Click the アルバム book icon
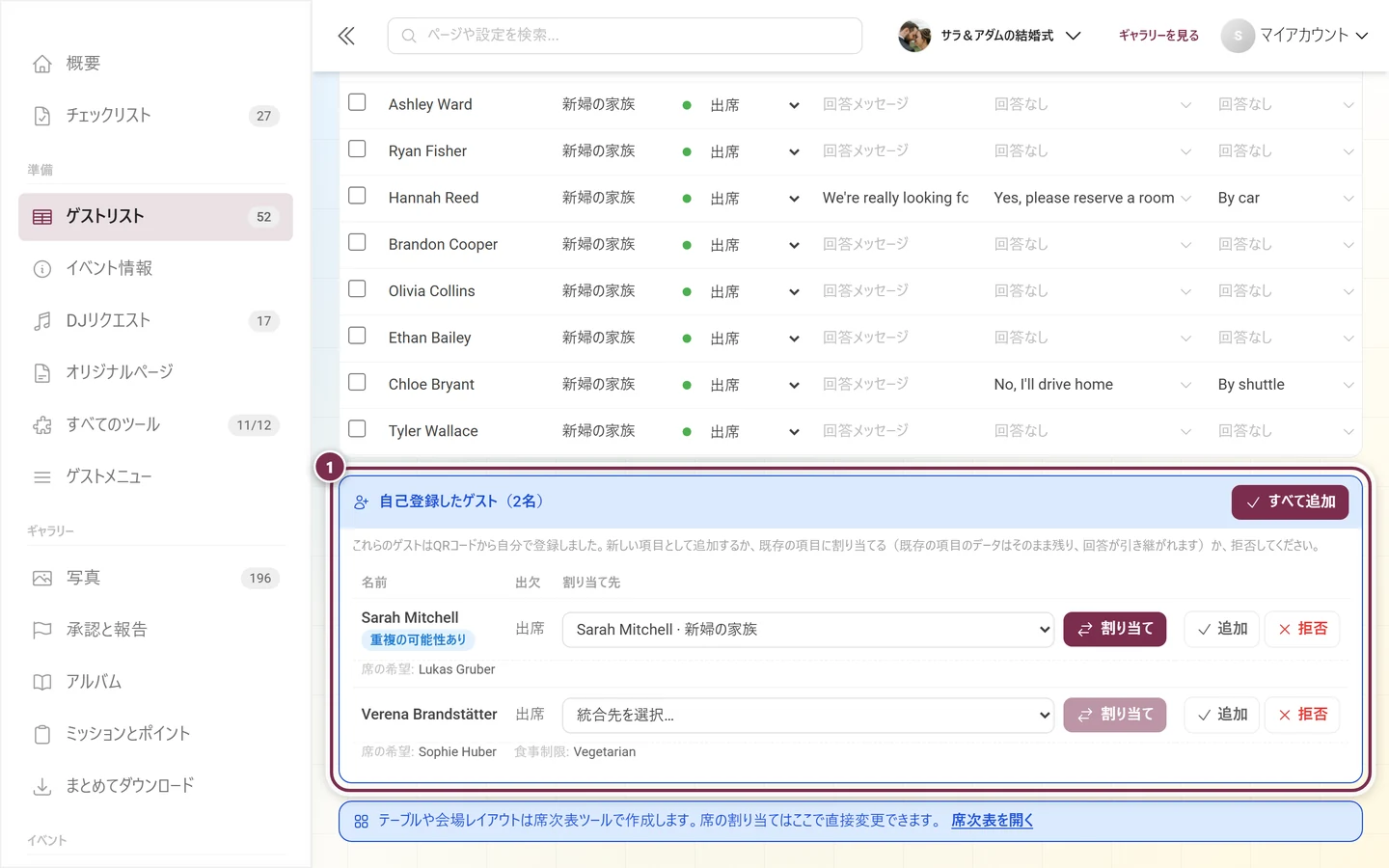The height and width of the screenshot is (868, 1389). click(x=42, y=683)
